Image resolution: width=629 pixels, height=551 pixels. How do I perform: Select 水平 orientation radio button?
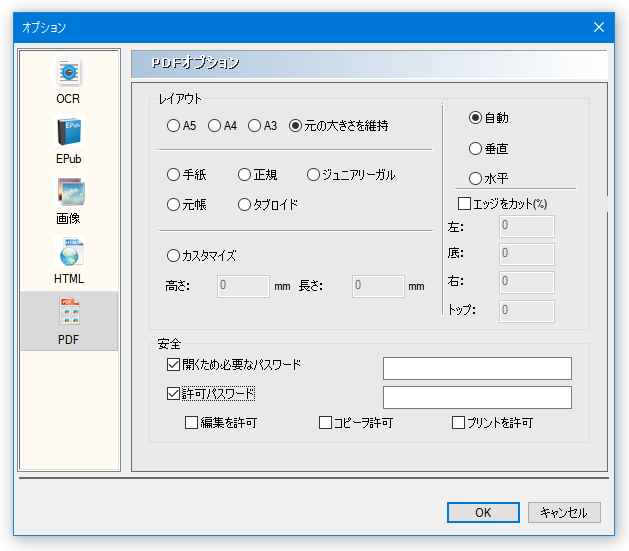pyautogui.click(x=475, y=178)
